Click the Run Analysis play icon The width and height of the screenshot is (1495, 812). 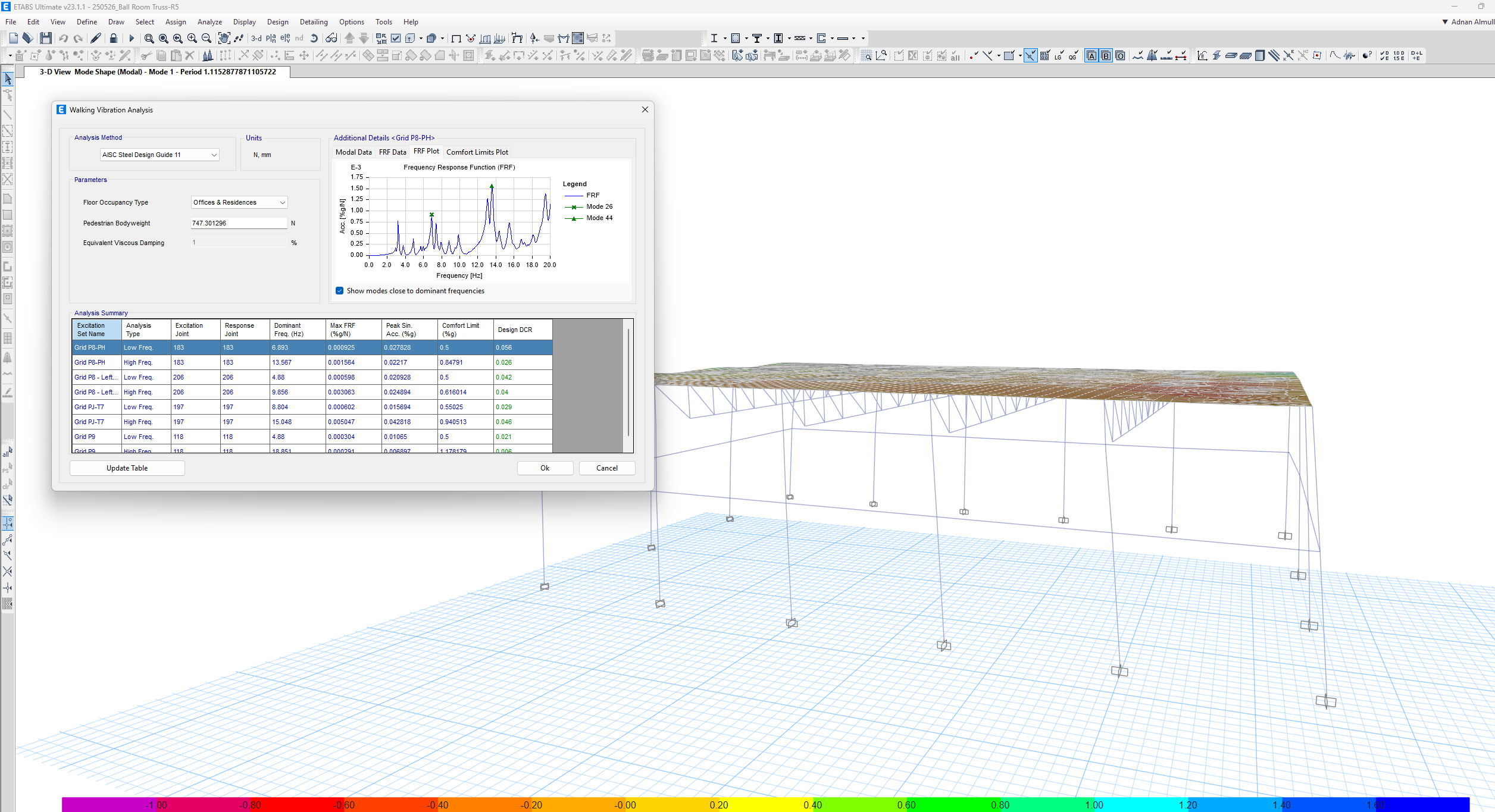click(132, 38)
